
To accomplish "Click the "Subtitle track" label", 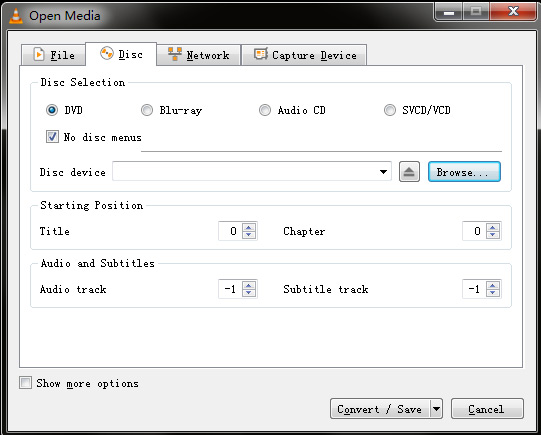I will [x=326, y=289].
